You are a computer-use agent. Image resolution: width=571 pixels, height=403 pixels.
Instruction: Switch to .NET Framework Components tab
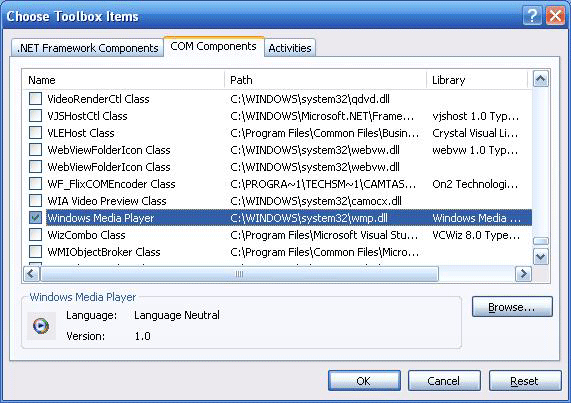click(x=87, y=48)
